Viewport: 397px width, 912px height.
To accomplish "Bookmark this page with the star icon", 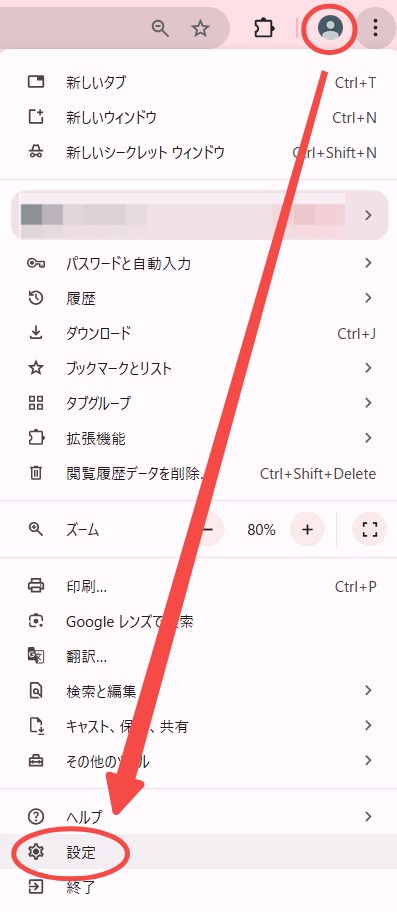I will (201, 28).
